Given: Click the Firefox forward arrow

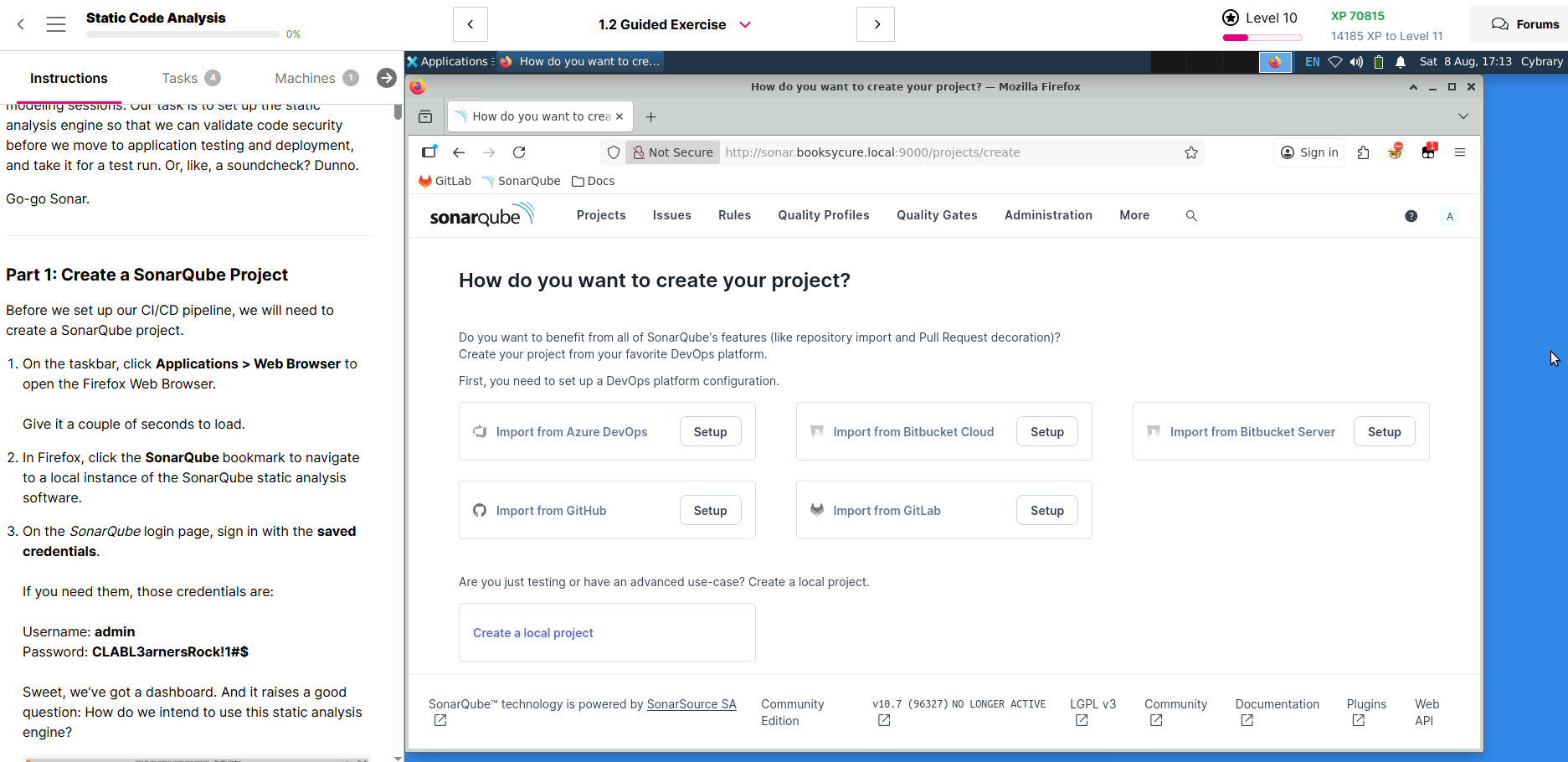Looking at the screenshot, I should (489, 152).
